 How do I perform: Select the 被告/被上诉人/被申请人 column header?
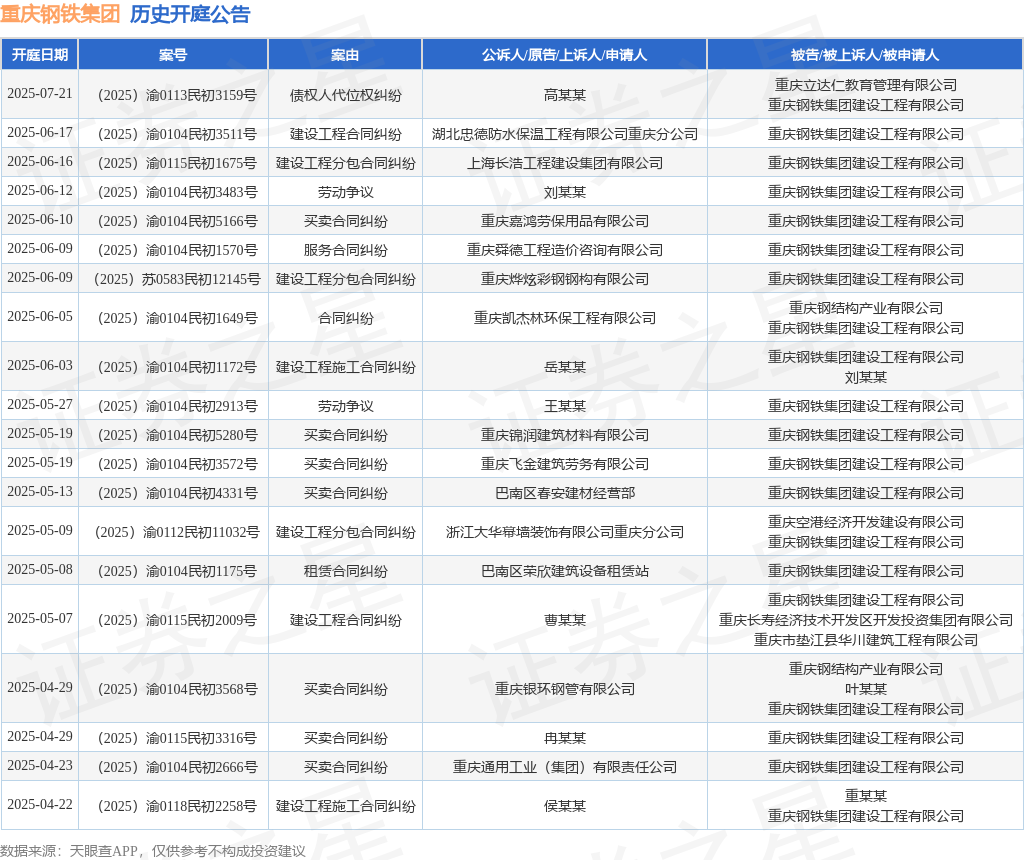coord(865,55)
